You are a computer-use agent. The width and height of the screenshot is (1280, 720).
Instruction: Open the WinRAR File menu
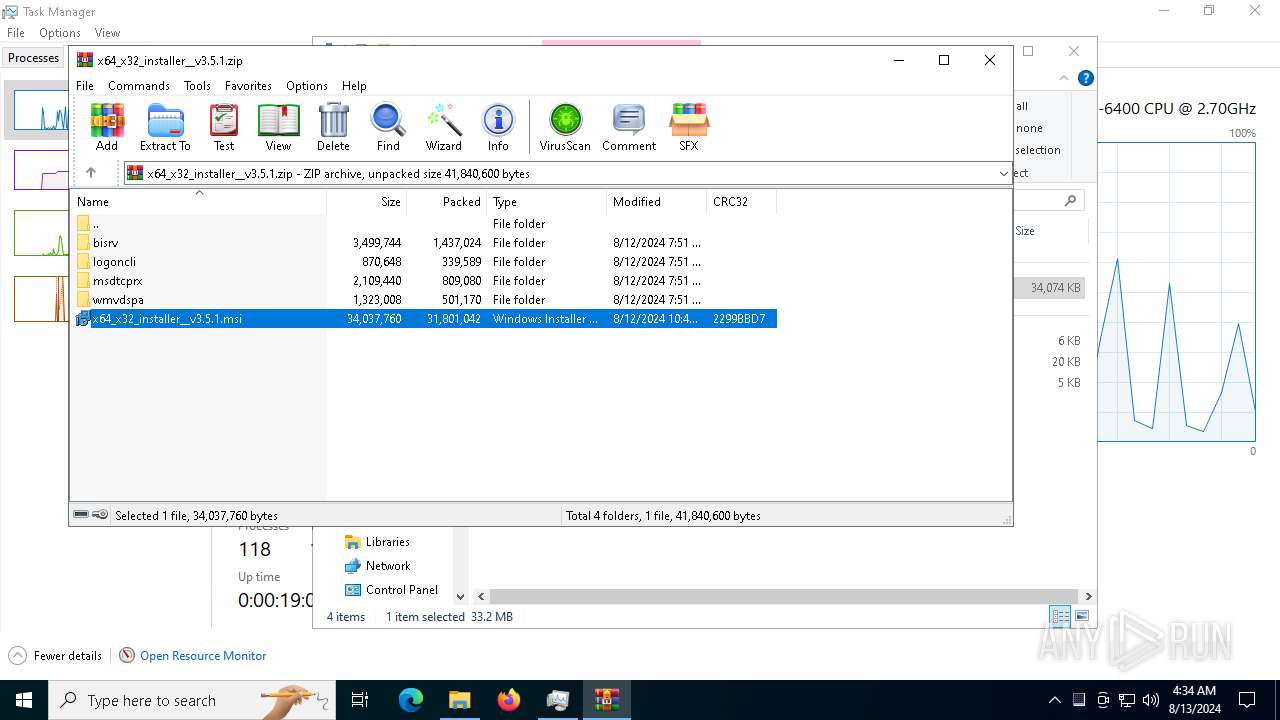pyautogui.click(x=85, y=86)
